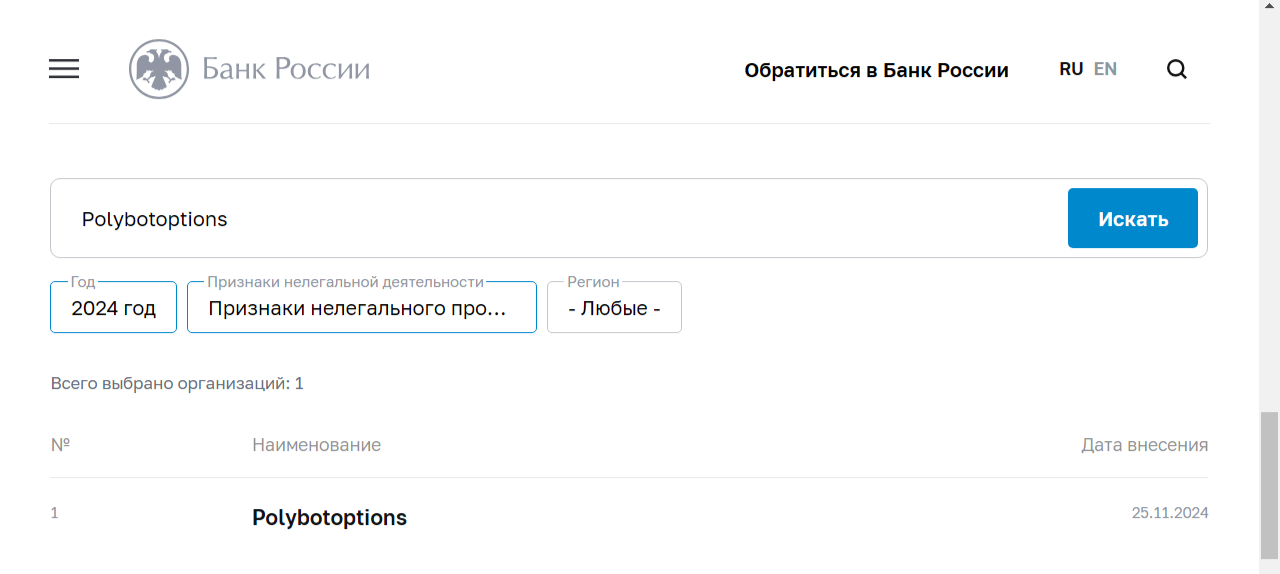Open the site search magnifier icon
Screen dimensions: 1280x574
1177,69
